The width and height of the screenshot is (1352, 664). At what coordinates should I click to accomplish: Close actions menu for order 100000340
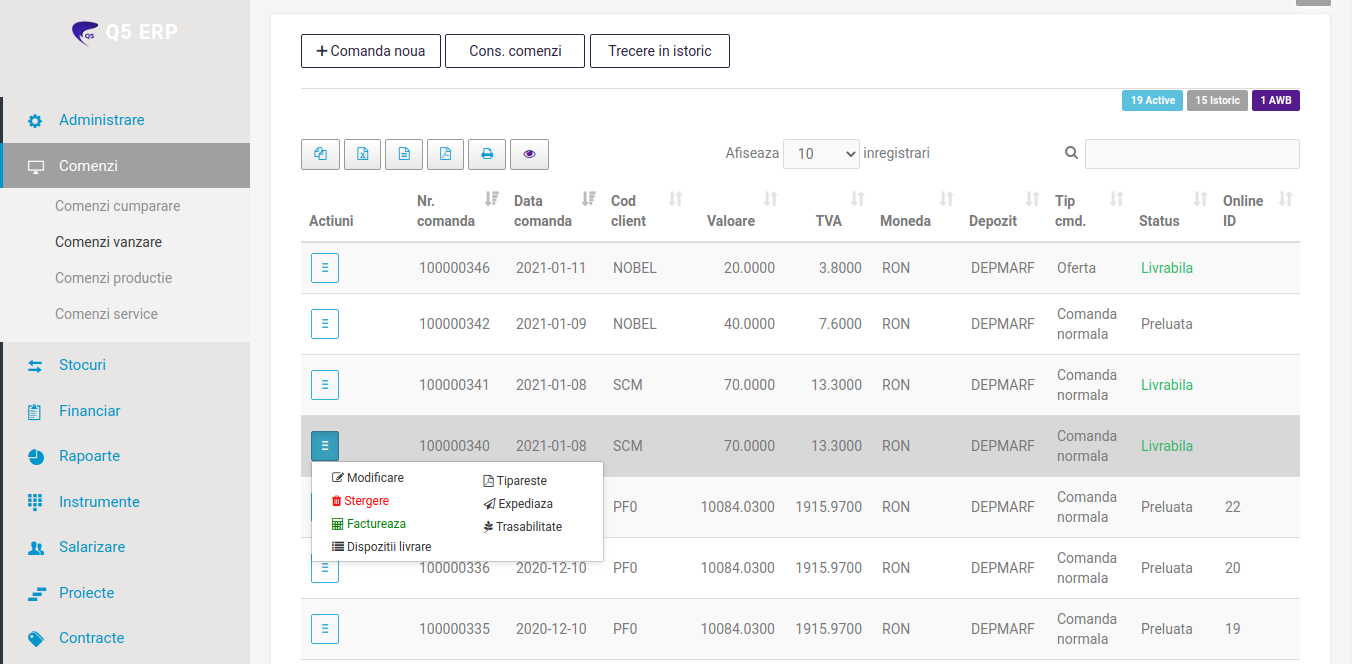pyautogui.click(x=325, y=446)
